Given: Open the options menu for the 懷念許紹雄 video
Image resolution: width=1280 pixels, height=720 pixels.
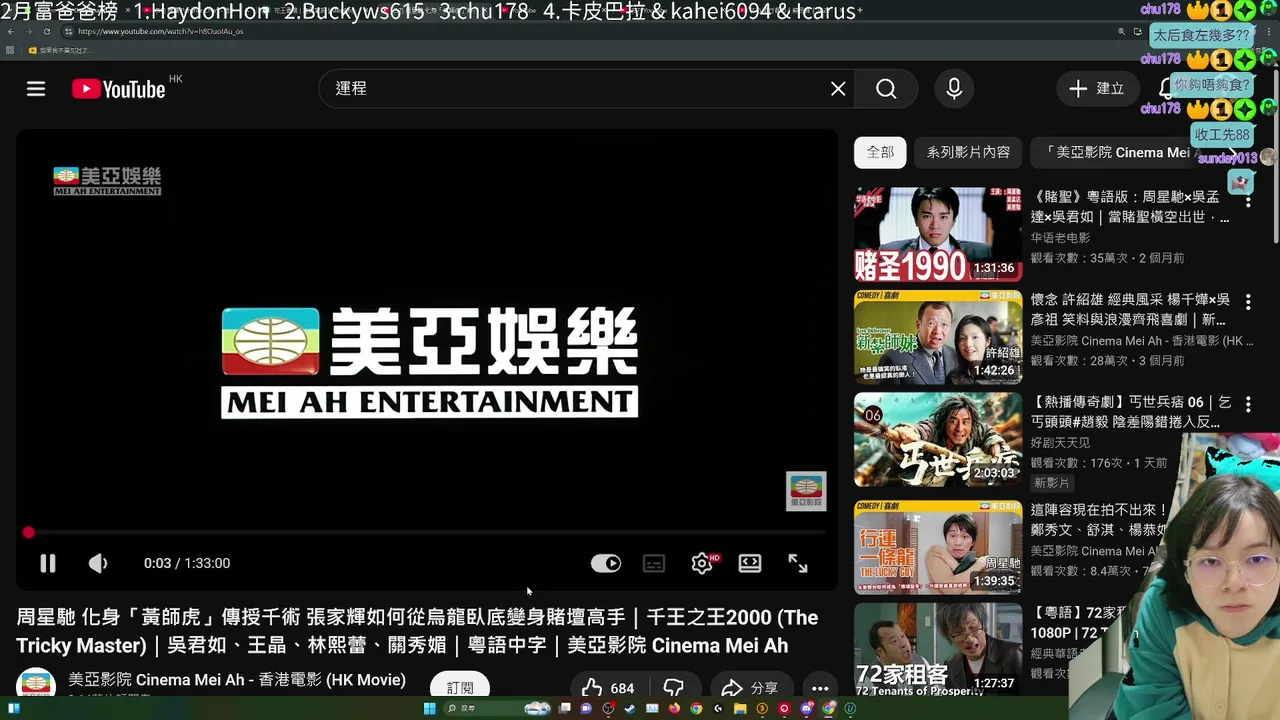Looking at the screenshot, I should click(x=1248, y=301).
